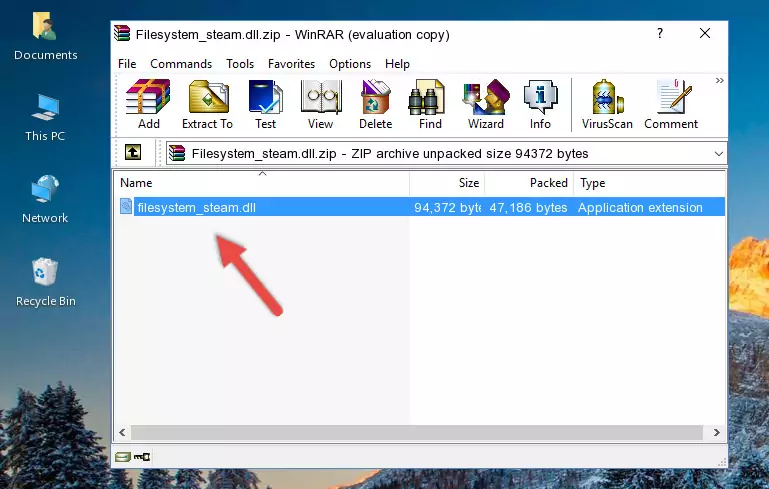
Task: Click the Delete toolbar icon
Action: pos(376,104)
